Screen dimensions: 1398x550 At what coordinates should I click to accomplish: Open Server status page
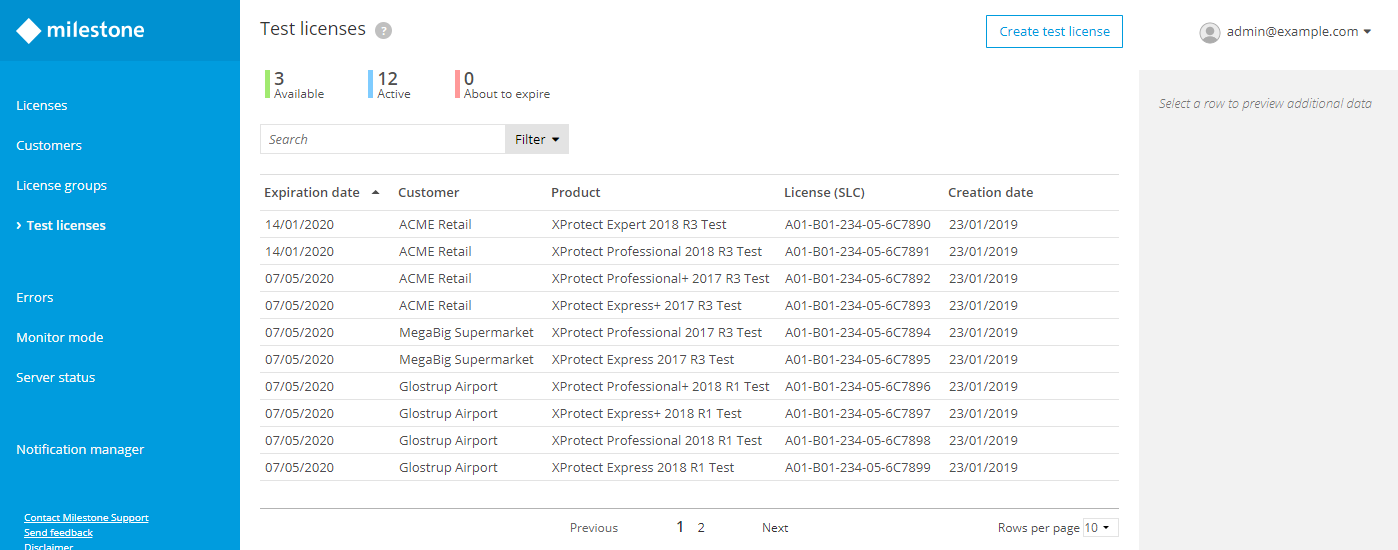[x=56, y=377]
